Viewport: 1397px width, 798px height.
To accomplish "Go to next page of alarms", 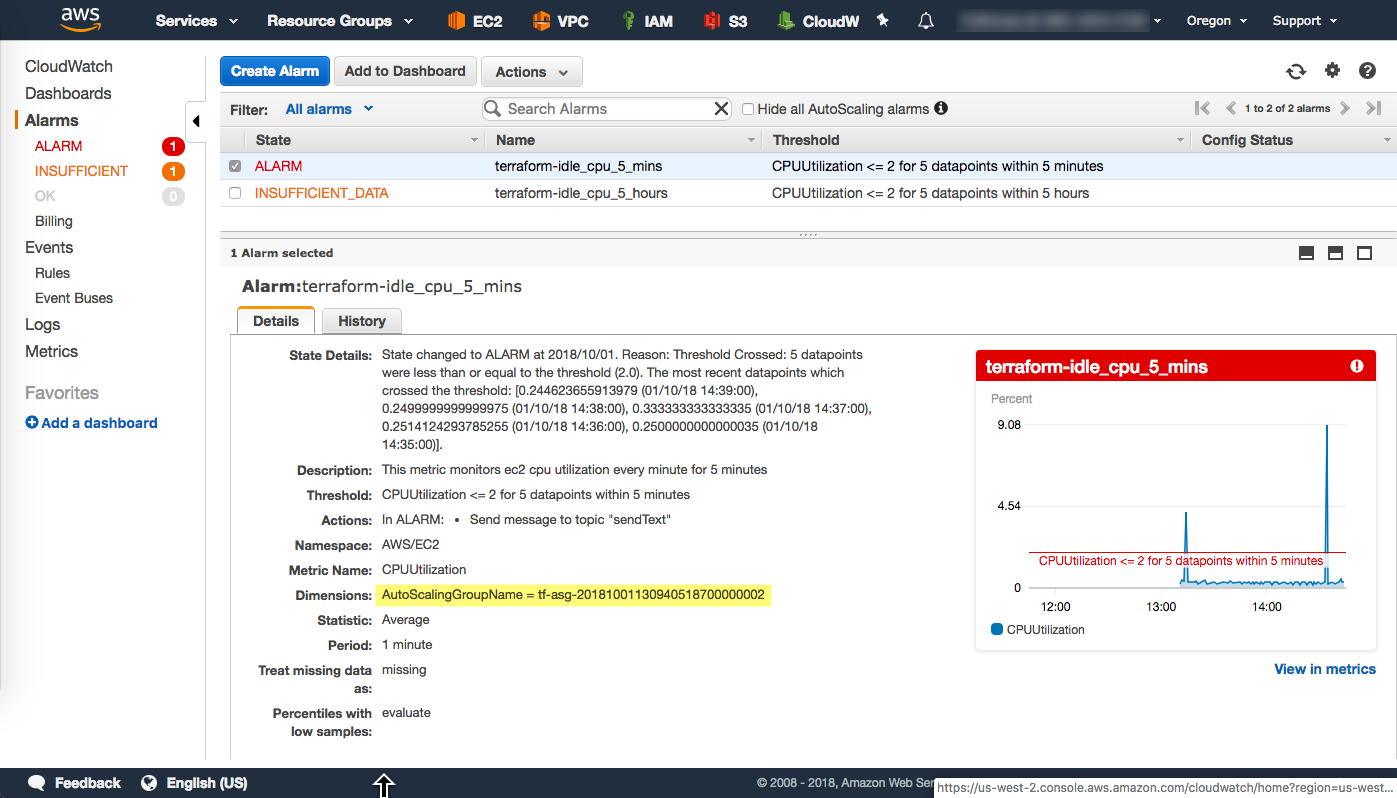I will (x=1345, y=108).
